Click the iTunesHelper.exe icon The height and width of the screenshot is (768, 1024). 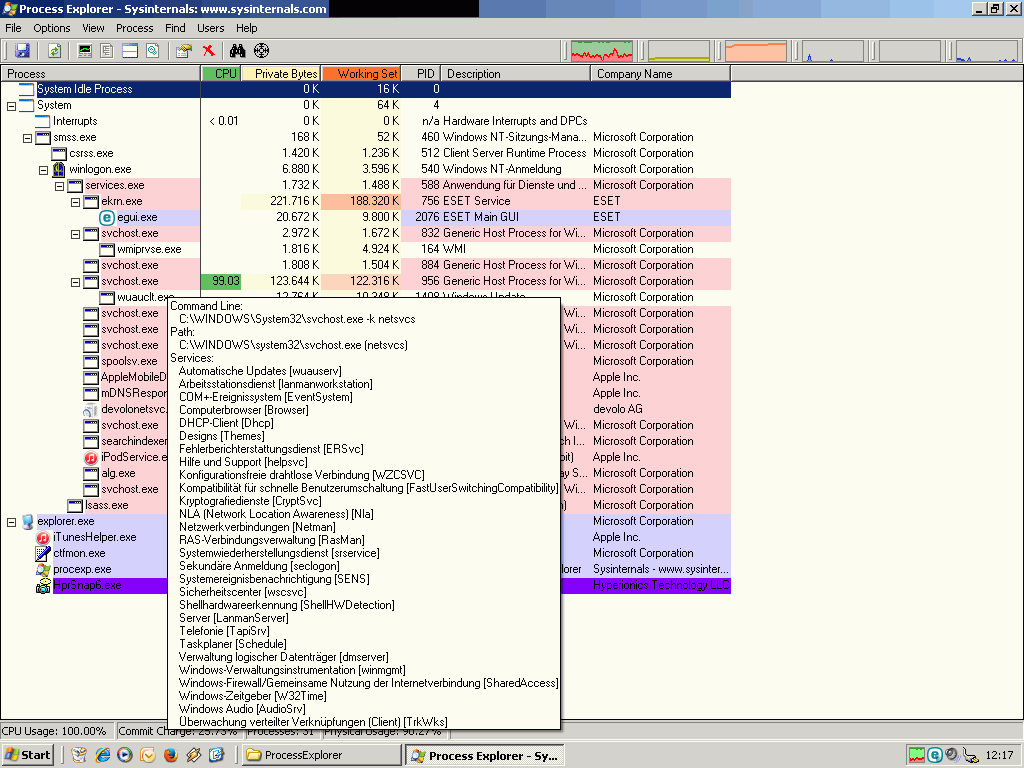point(42,537)
